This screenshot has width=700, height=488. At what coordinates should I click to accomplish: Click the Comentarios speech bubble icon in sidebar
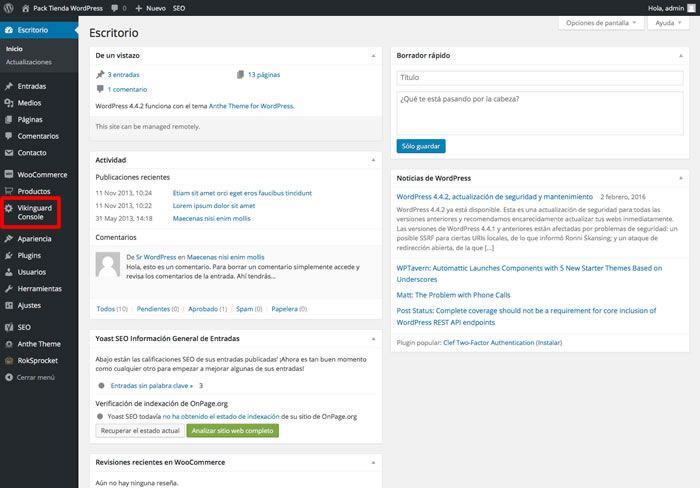(x=8, y=136)
